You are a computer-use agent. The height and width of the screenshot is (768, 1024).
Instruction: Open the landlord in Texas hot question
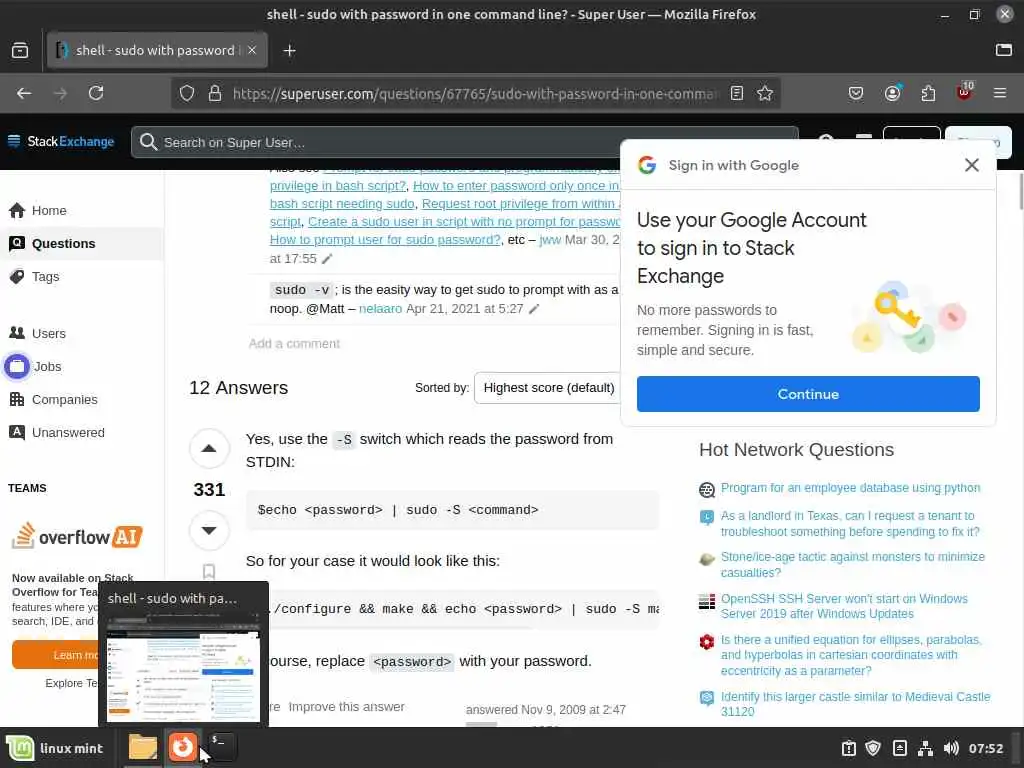[x=850, y=524]
